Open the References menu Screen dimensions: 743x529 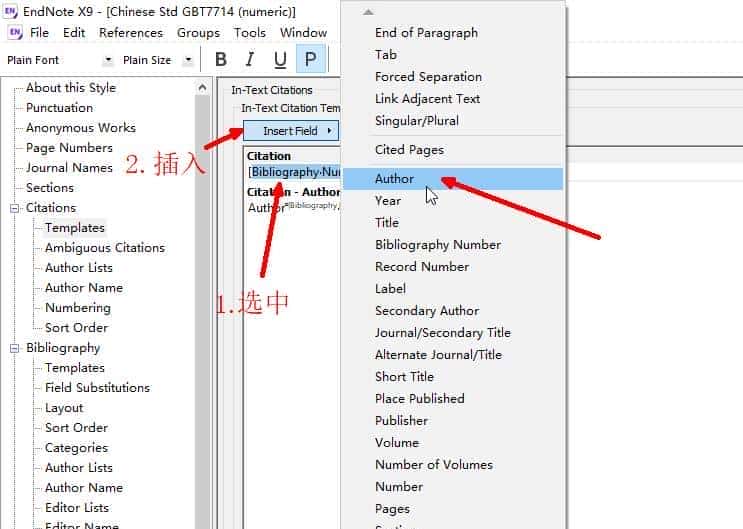point(131,33)
